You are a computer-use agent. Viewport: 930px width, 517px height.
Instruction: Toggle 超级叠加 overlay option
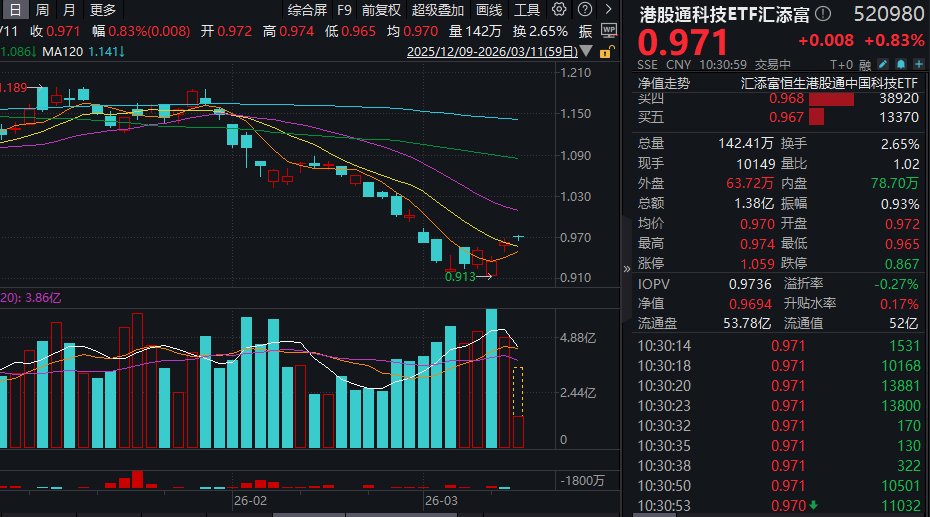[437, 10]
